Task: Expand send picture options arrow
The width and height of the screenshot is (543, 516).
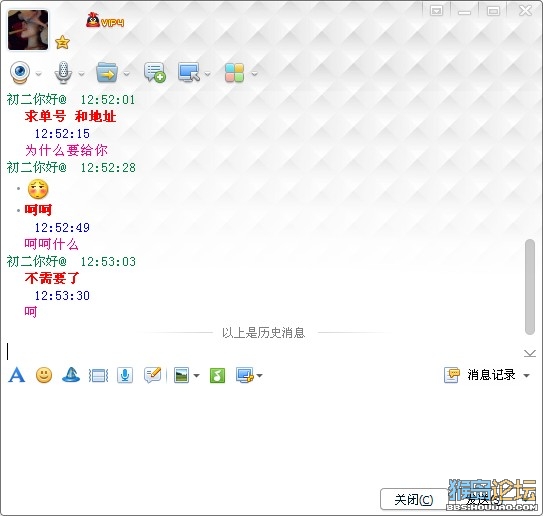Action: click(196, 375)
